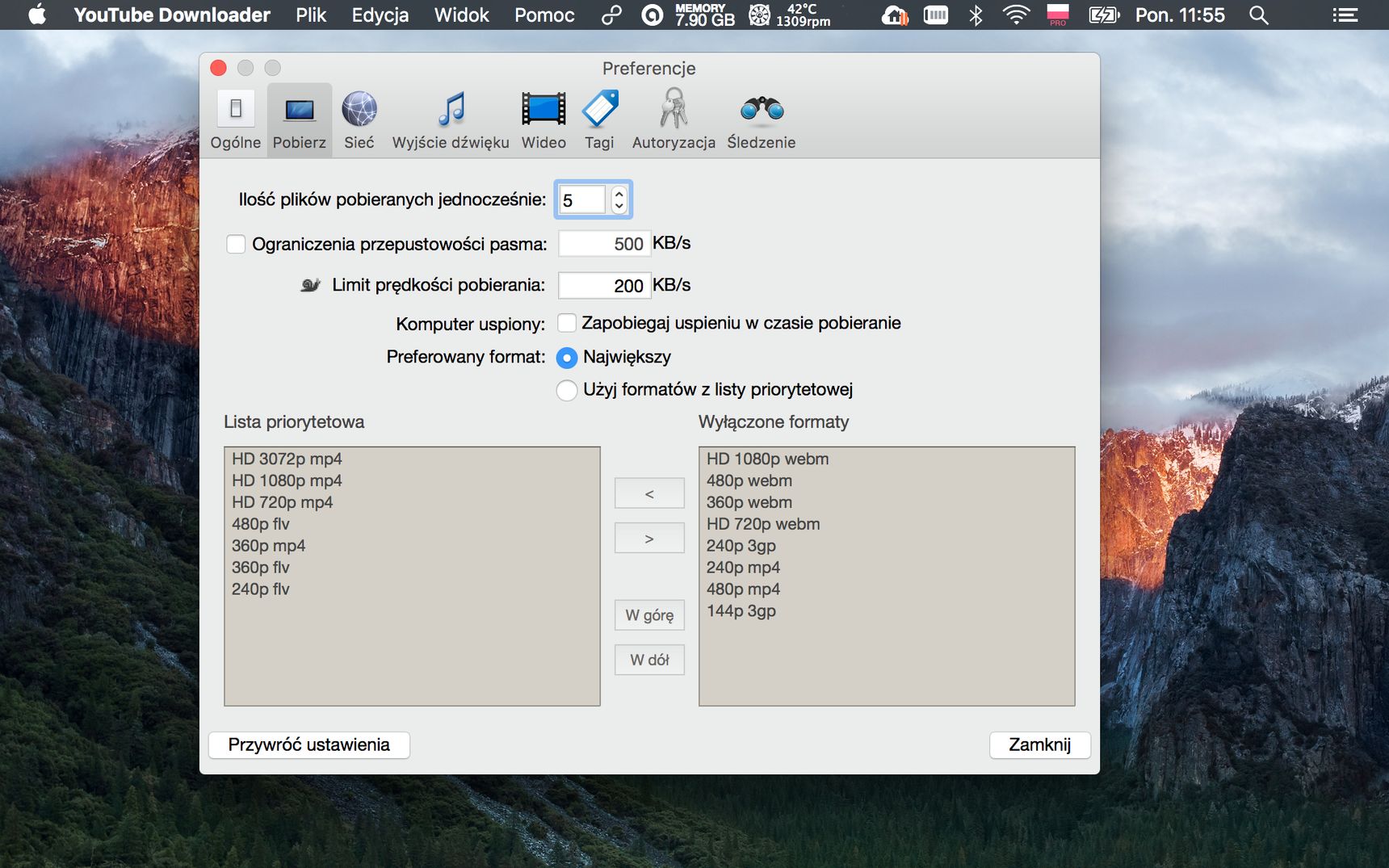Screen dimensions: 1389x868
Task: Click the Wi-Fi status icon
Action: [1016, 15]
